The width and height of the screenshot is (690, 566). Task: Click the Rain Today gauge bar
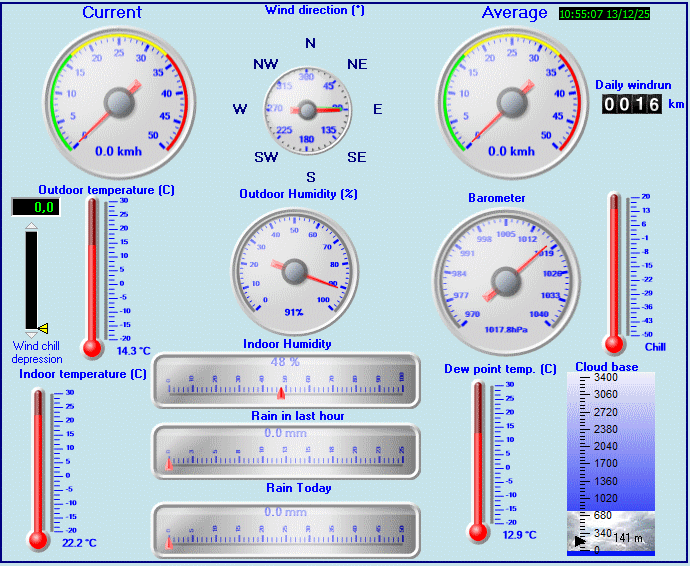[x=286, y=526]
